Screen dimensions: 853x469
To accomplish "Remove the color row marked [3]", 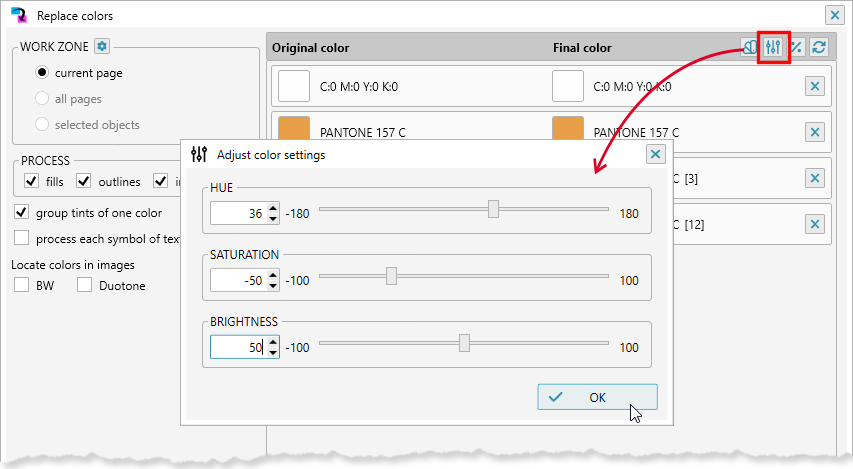I will [x=814, y=178].
